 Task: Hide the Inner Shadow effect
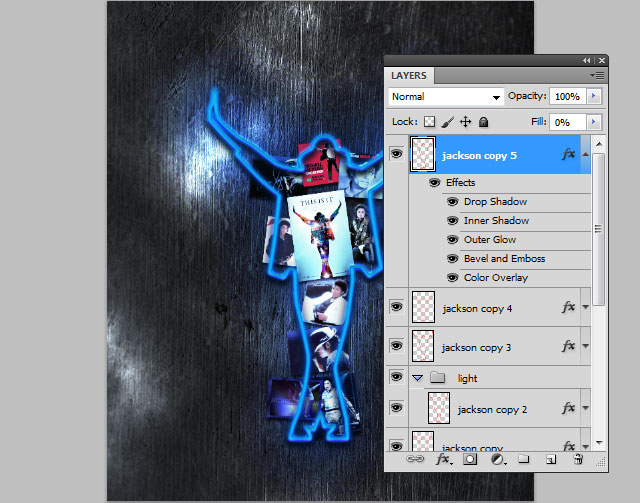click(x=452, y=221)
